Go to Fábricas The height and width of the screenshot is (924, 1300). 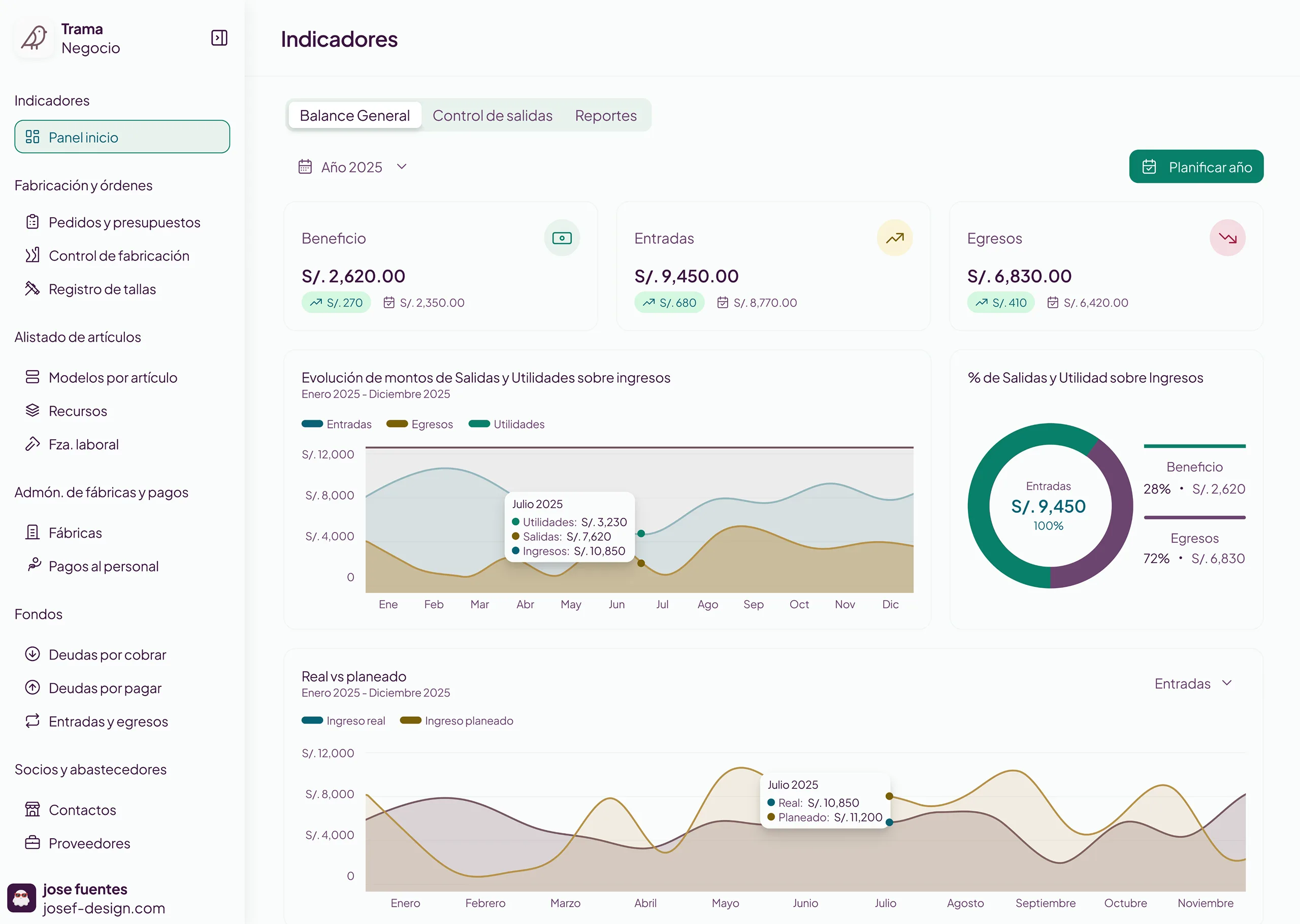click(63, 533)
